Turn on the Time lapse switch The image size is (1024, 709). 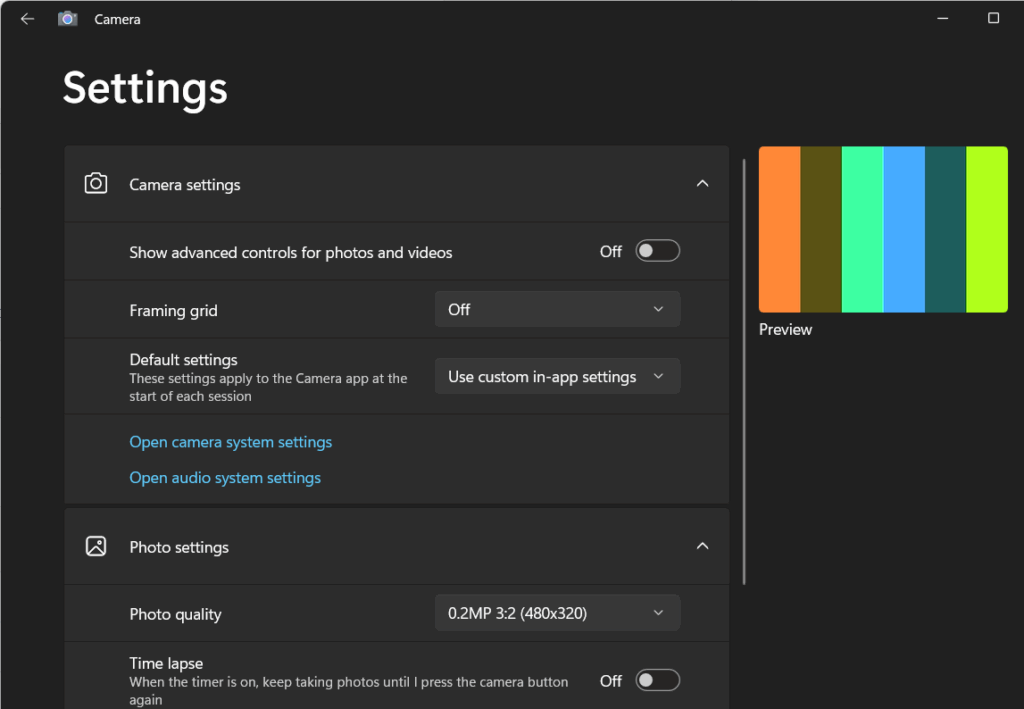[657, 681]
